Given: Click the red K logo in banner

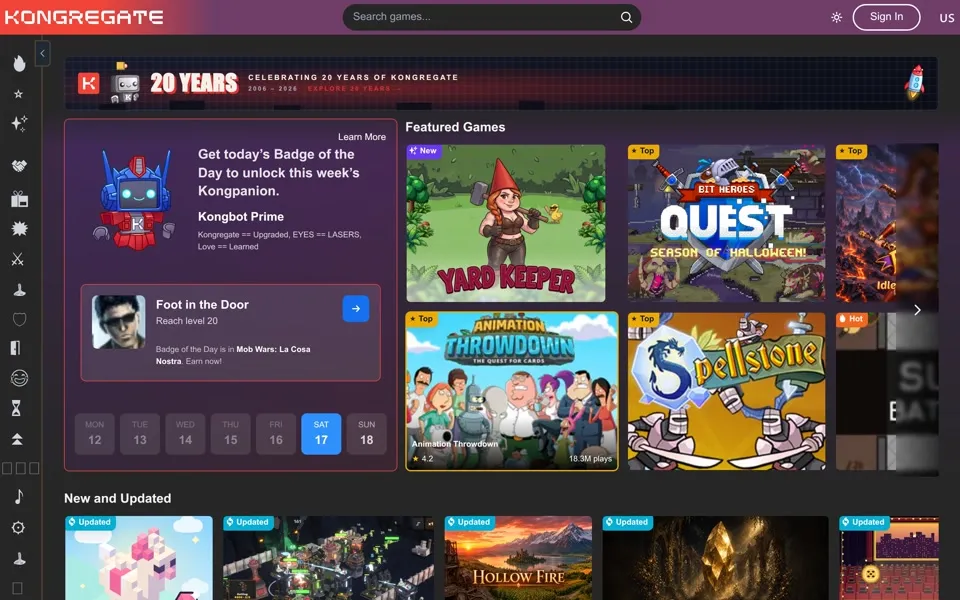Looking at the screenshot, I should tap(89, 83).
